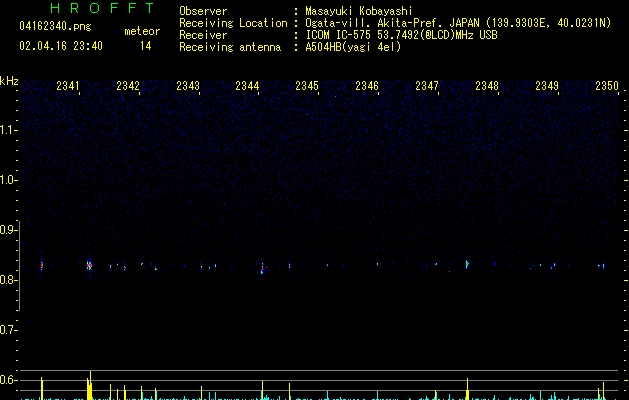
Task: Click the 2347 time marker
Action: click(x=426, y=86)
